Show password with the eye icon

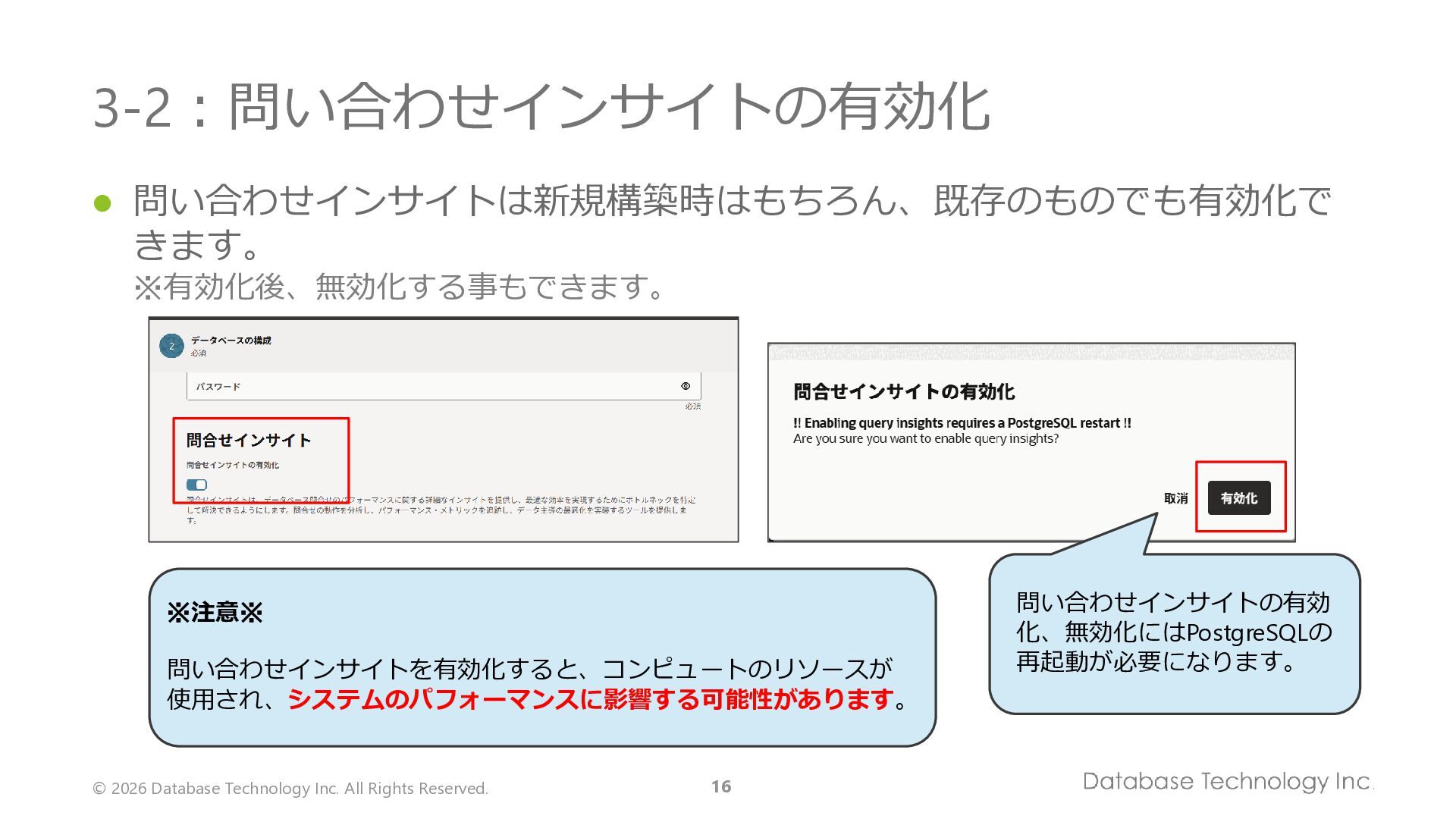tap(686, 386)
